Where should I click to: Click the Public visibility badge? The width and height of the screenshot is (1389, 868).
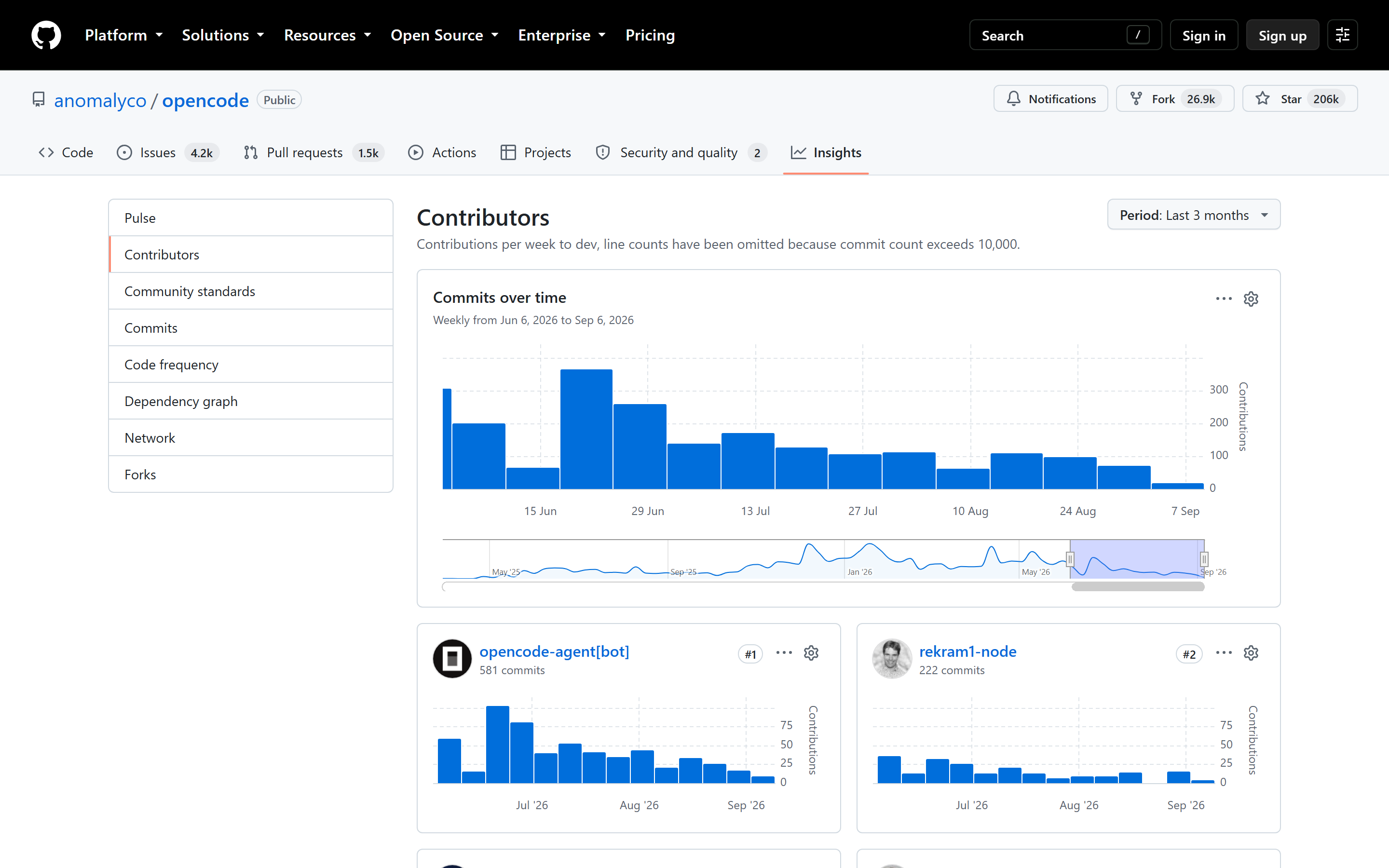279,100
